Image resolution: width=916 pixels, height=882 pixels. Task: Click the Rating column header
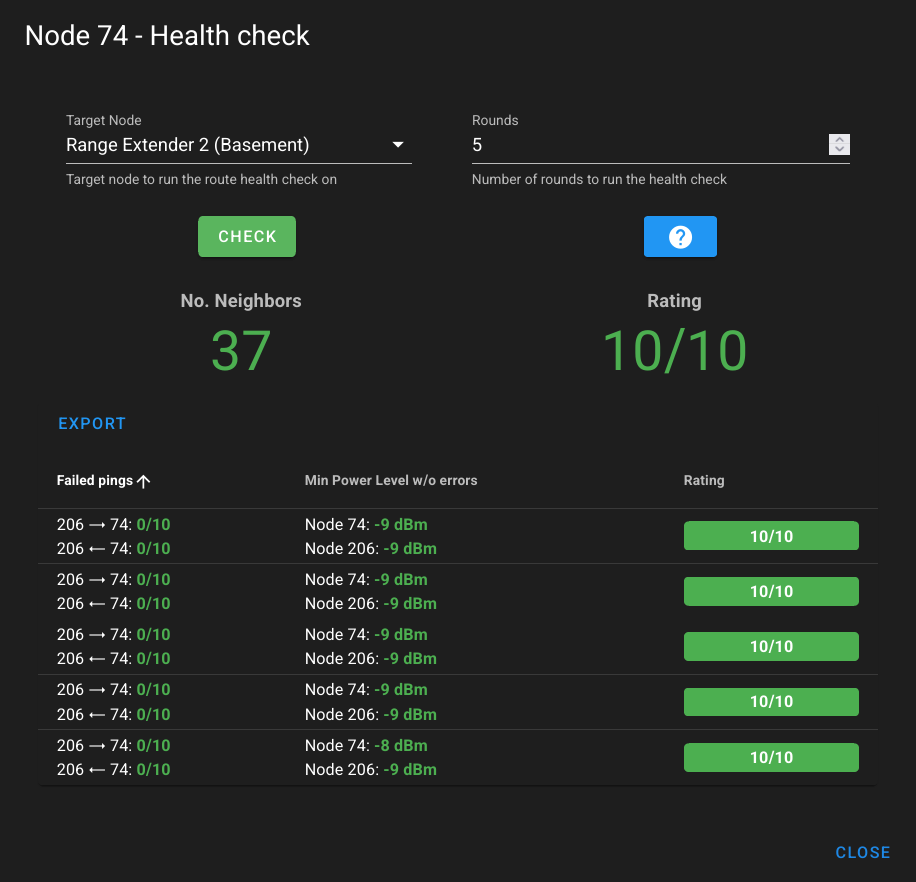point(704,480)
